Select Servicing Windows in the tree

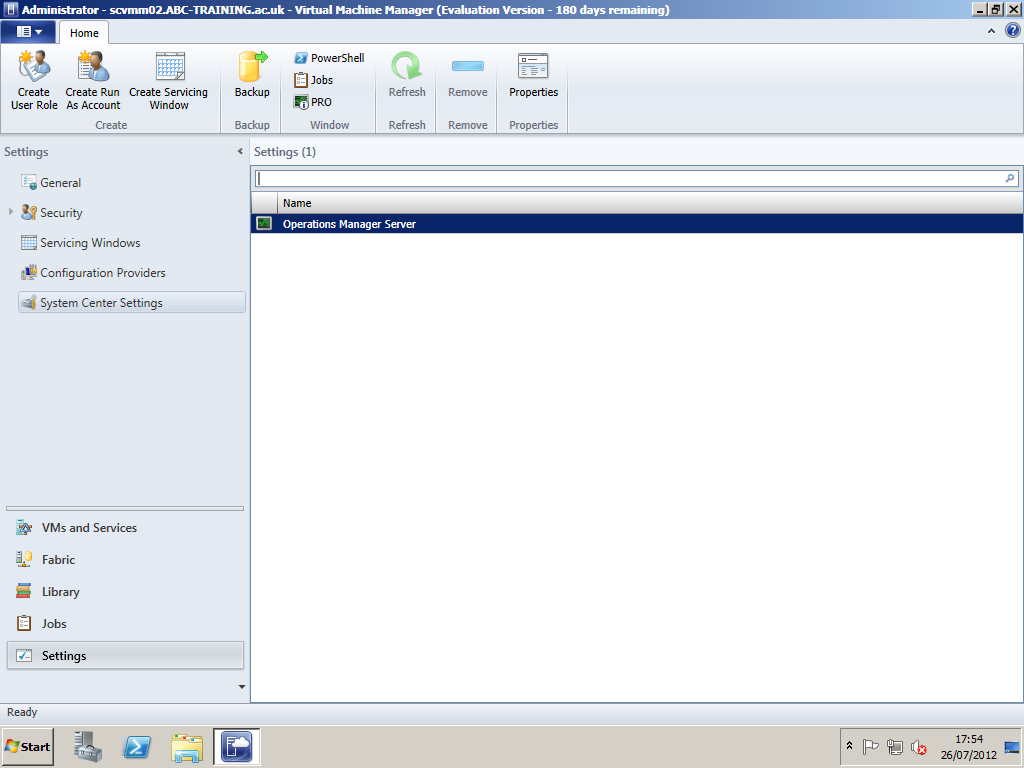point(90,243)
